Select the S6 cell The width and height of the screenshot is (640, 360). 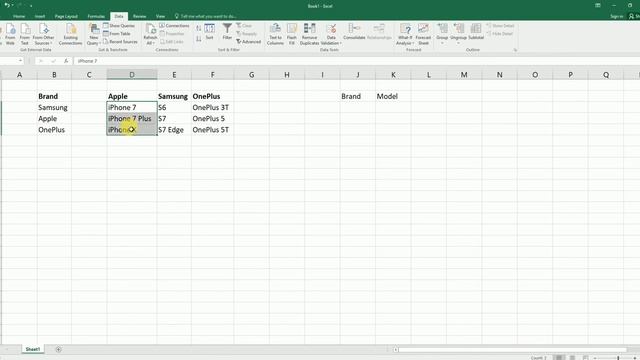coord(174,107)
